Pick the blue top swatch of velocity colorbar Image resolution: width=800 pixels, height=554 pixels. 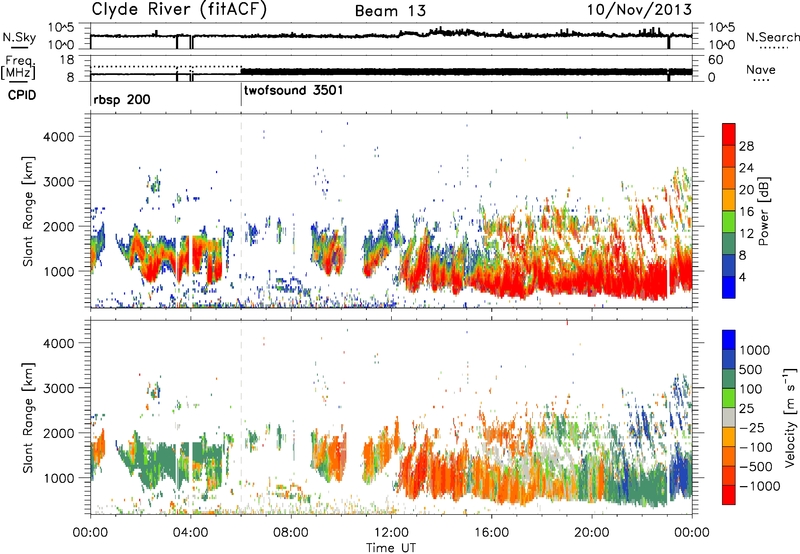click(x=729, y=340)
